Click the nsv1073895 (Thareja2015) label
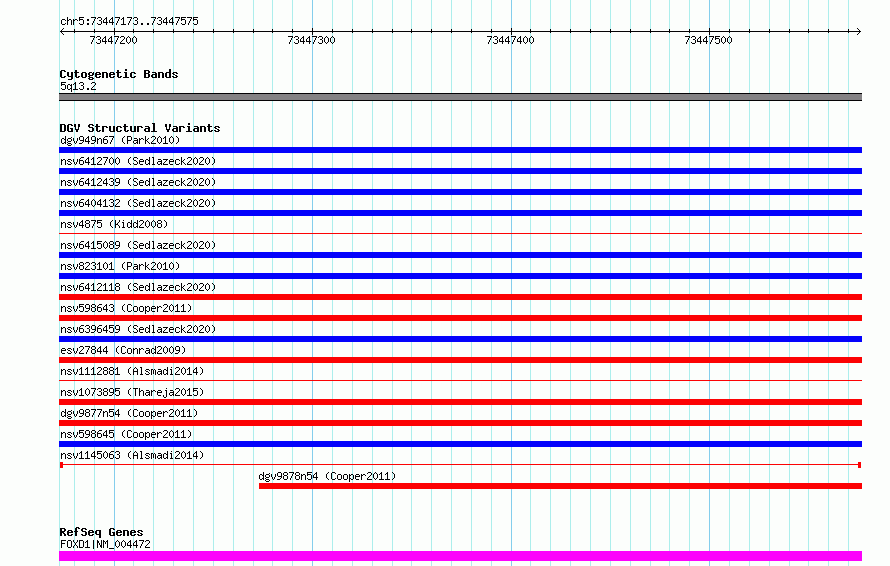Image resolution: width=890 pixels, height=566 pixels. pyautogui.click(x=132, y=392)
